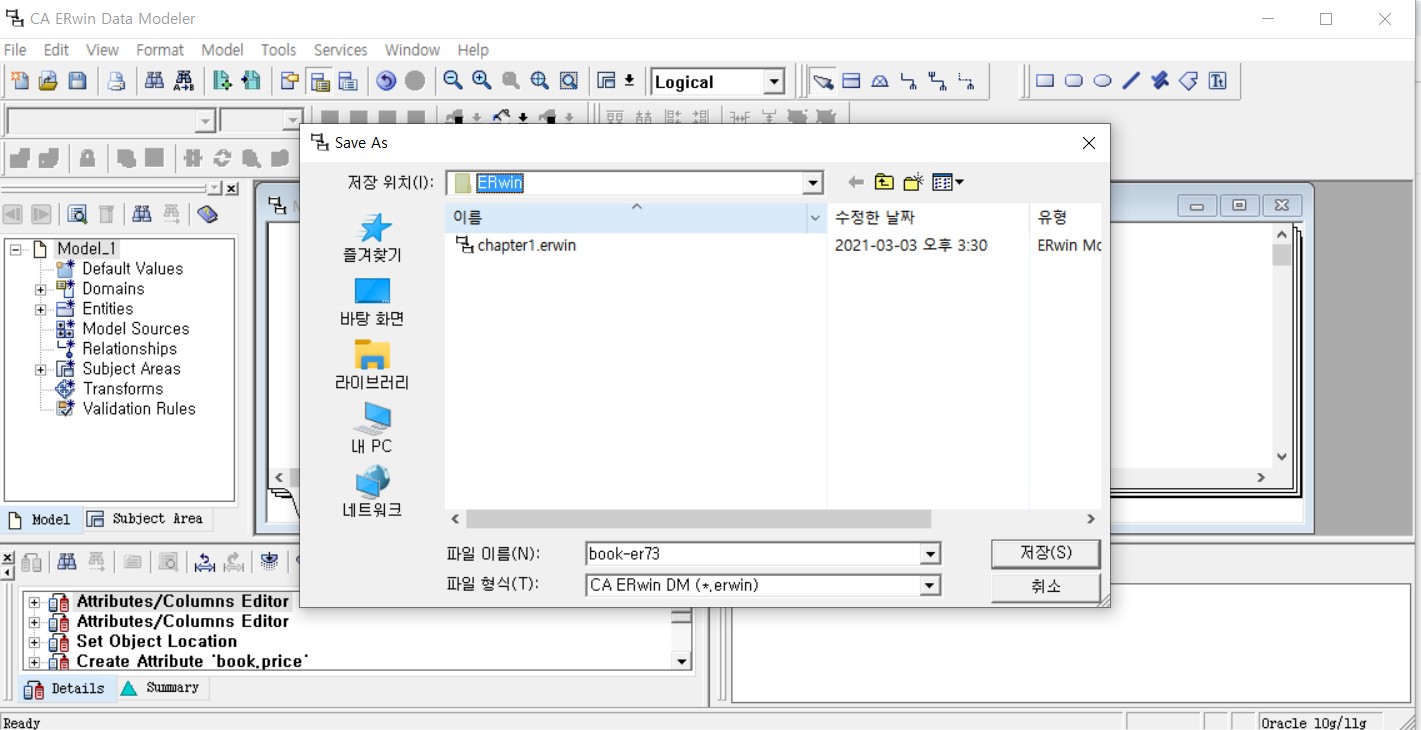Open the View Menu icon in Save As
This screenshot has width=1421, height=730.
pos(947,182)
